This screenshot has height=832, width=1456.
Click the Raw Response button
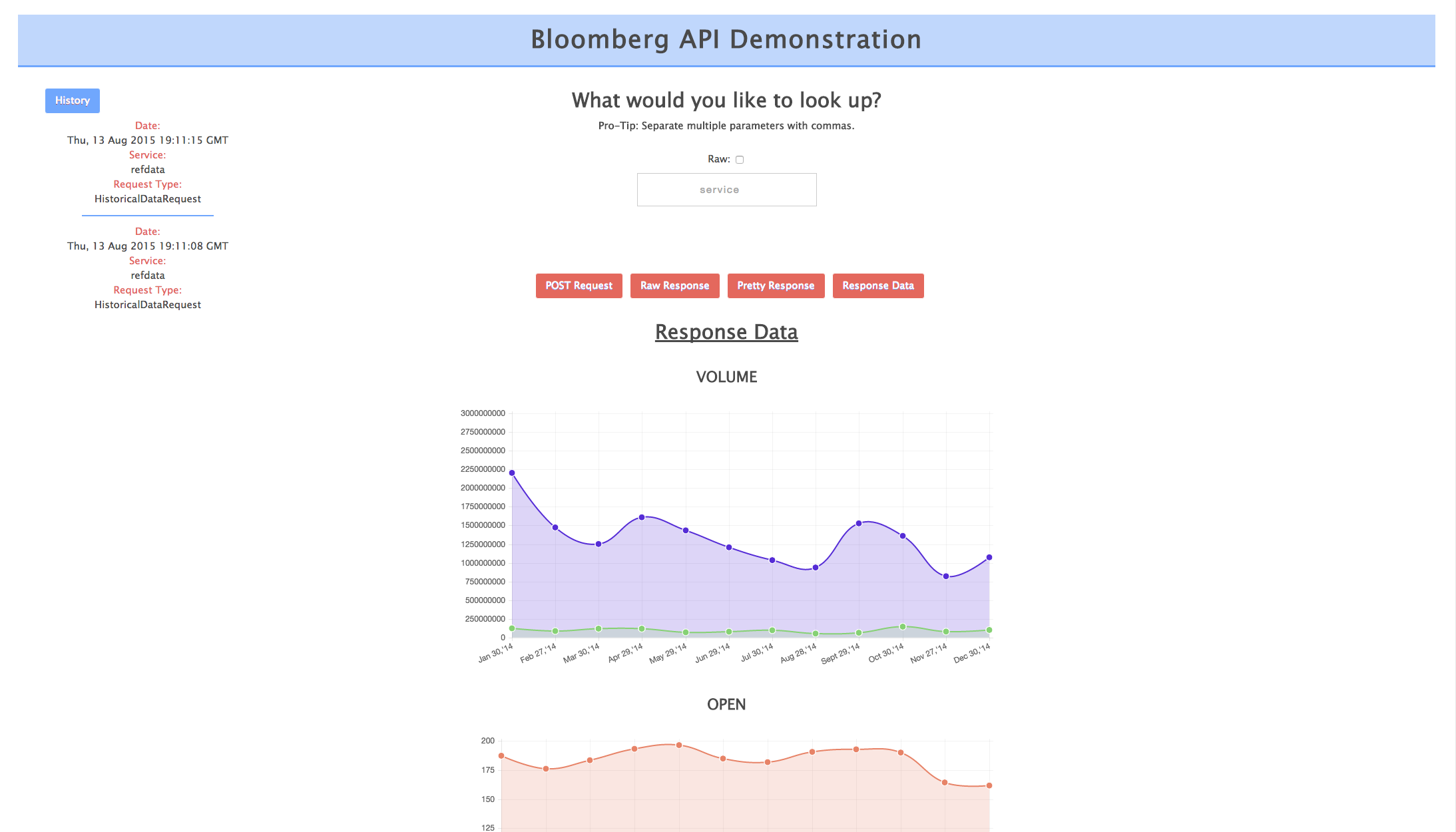point(676,285)
